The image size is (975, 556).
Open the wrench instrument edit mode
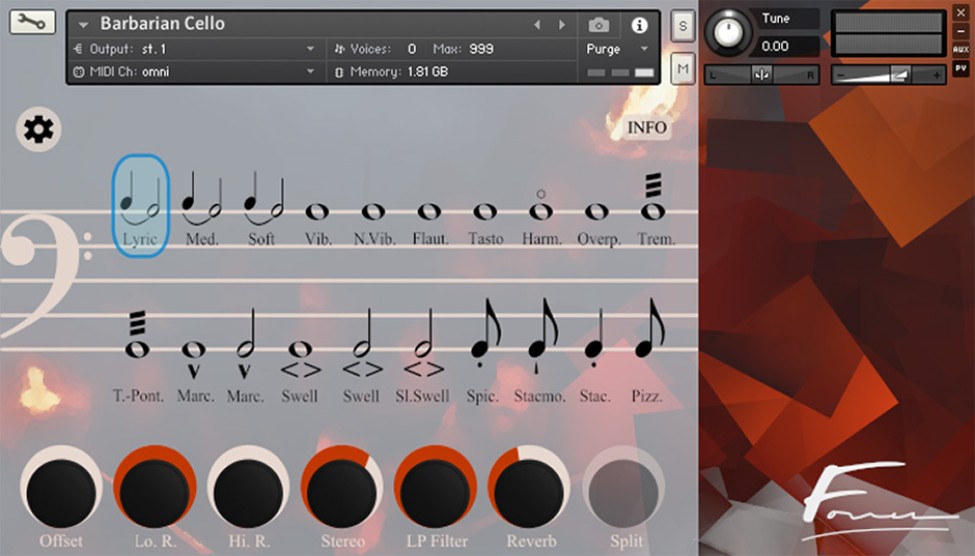32,21
